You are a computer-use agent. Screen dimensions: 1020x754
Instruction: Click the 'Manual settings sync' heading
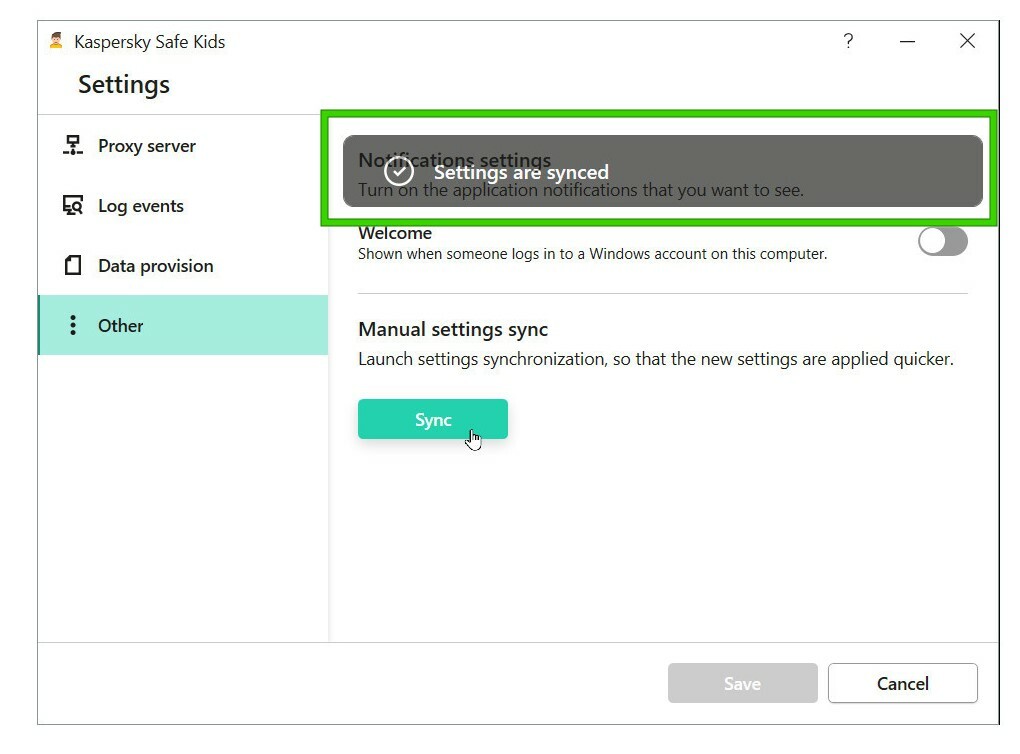(453, 329)
